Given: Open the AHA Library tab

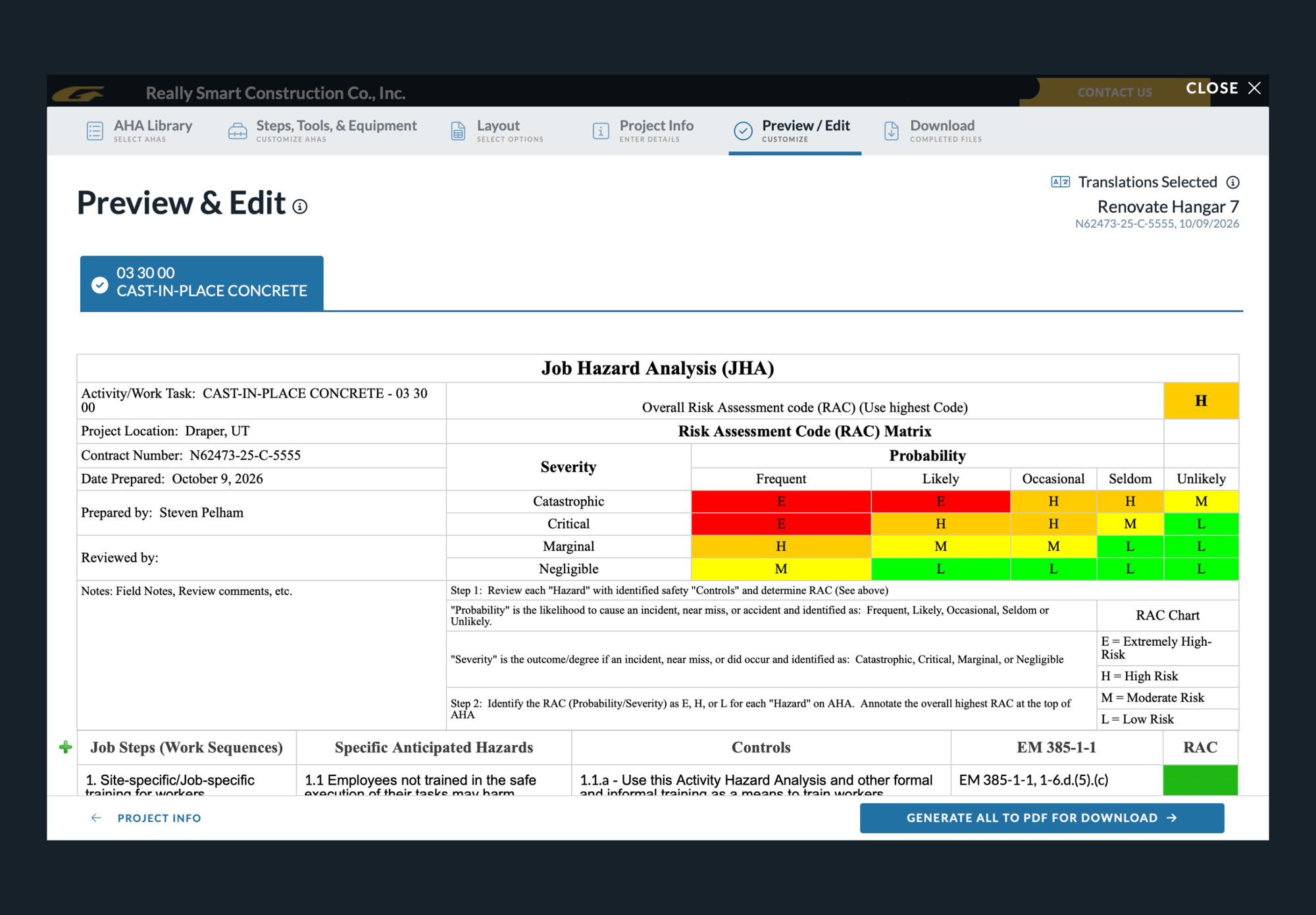Looking at the screenshot, I should pyautogui.click(x=139, y=130).
